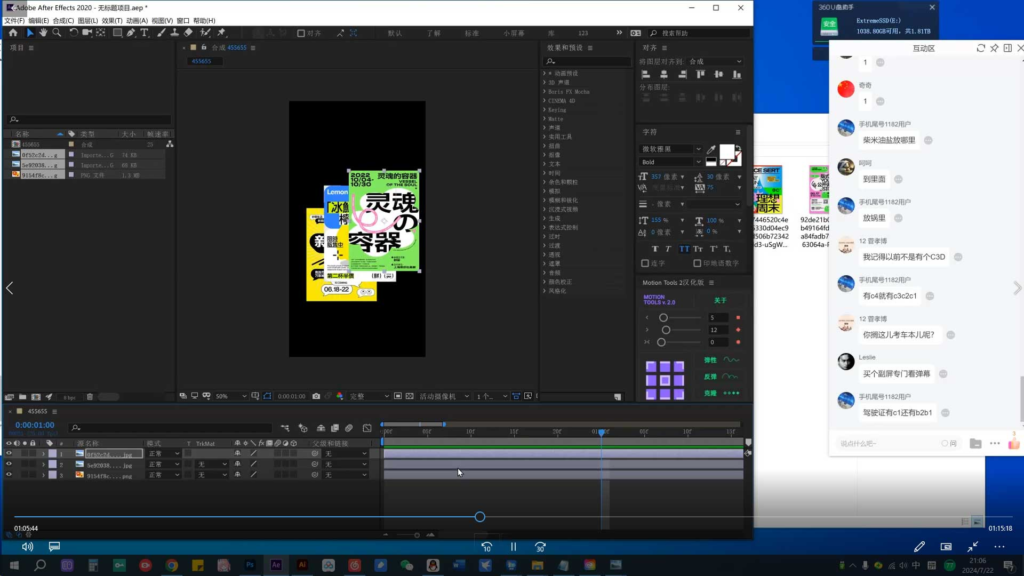Click the Home icon in toolbar
This screenshot has width=1024, height=576.
pyautogui.click(x=12, y=33)
